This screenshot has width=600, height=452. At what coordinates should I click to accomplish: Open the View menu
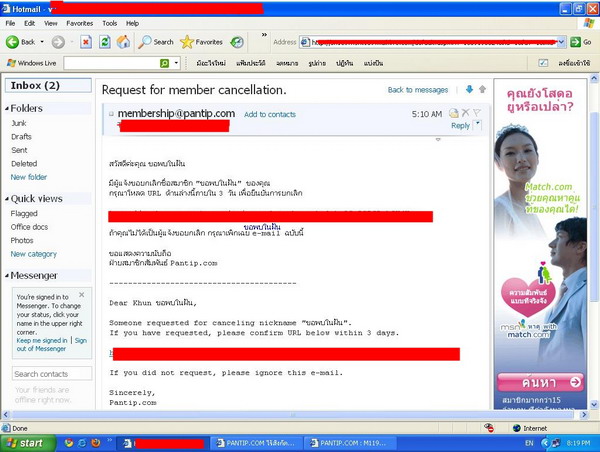pyautogui.click(x=51, y=23)
